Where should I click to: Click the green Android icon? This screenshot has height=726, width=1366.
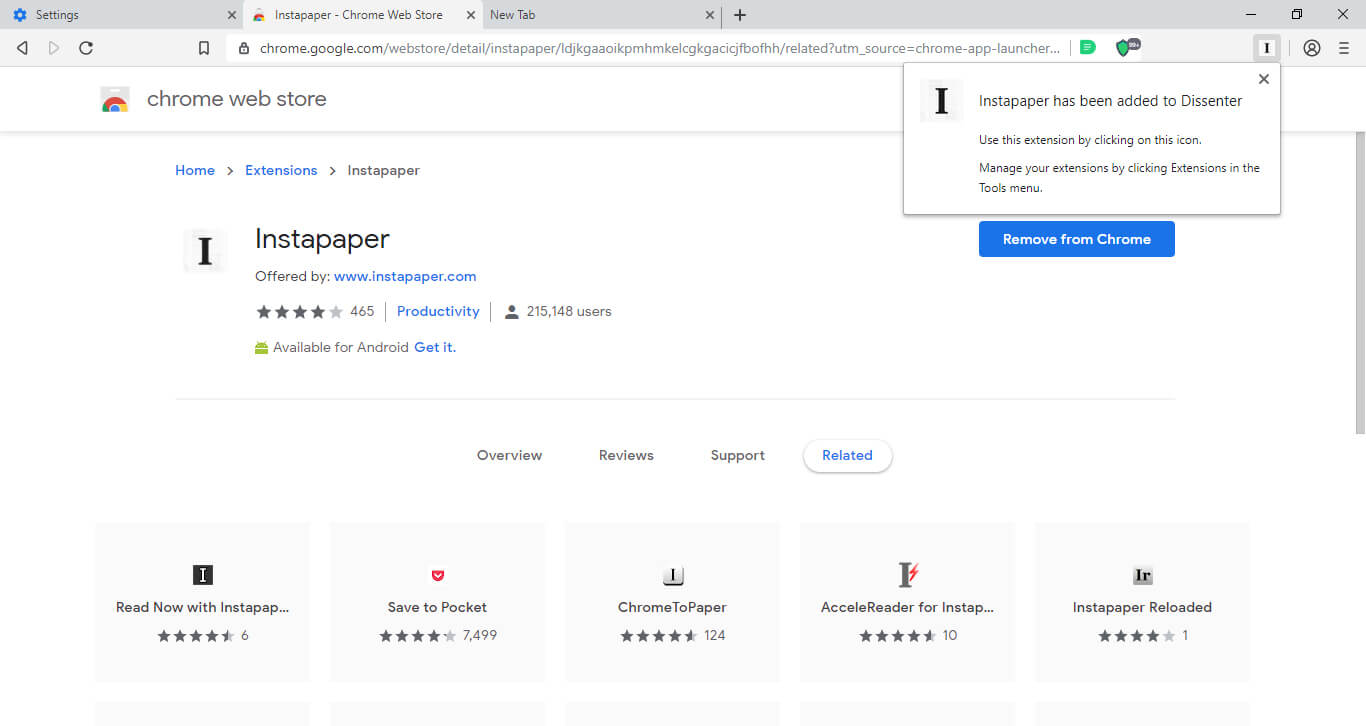pyautogui.click(x=262, y=348)
